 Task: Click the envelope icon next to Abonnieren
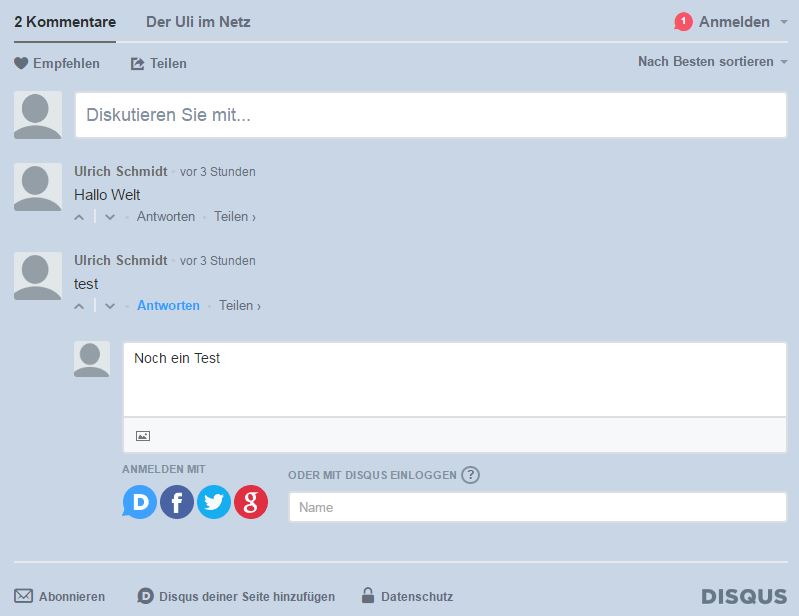coord(23,596)
